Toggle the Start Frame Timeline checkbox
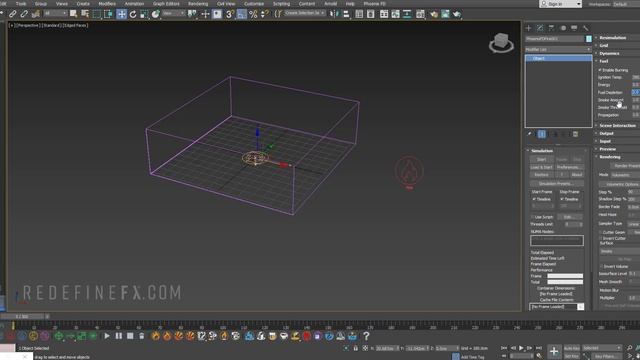 tap(534, 199)
